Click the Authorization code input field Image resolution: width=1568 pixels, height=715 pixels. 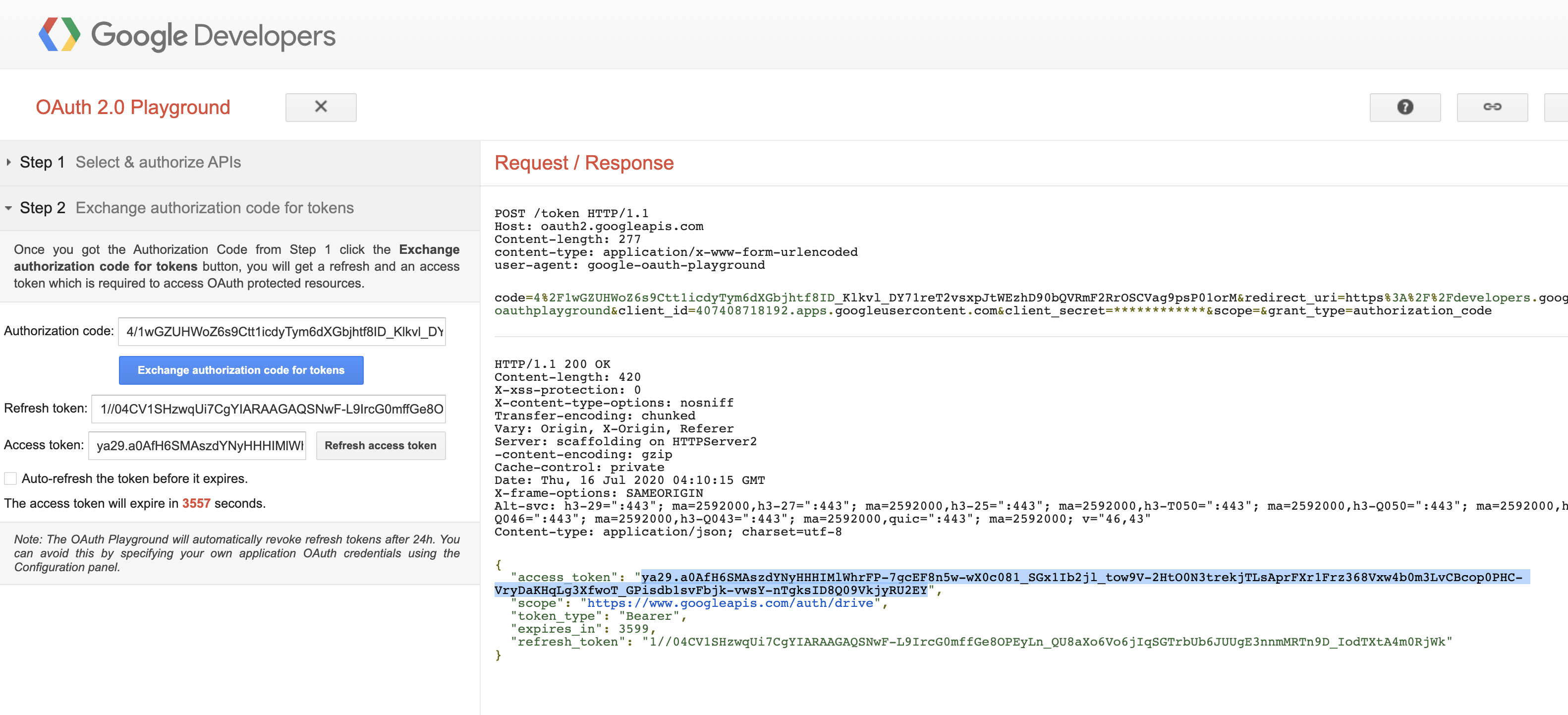click(282, 331)
